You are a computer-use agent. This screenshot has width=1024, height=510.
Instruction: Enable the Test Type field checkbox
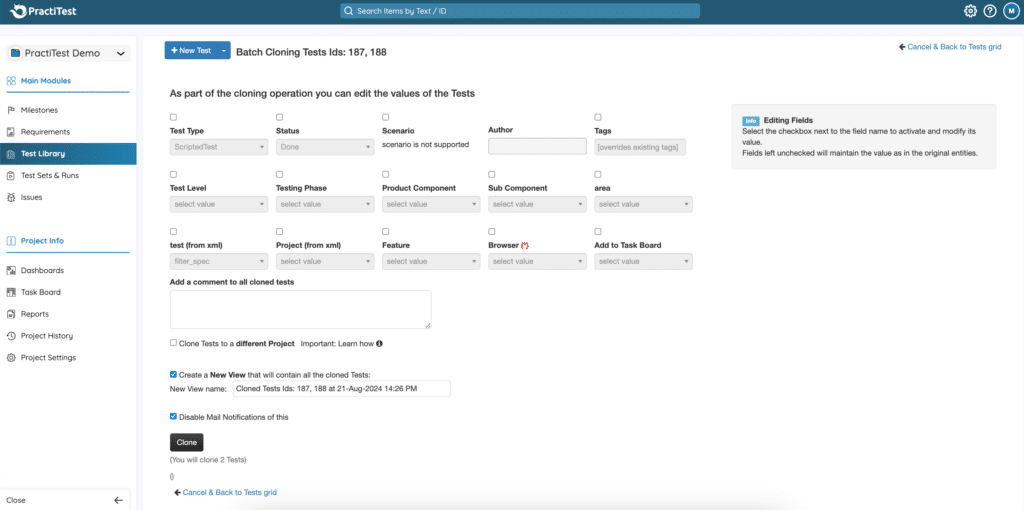point(173,118)
